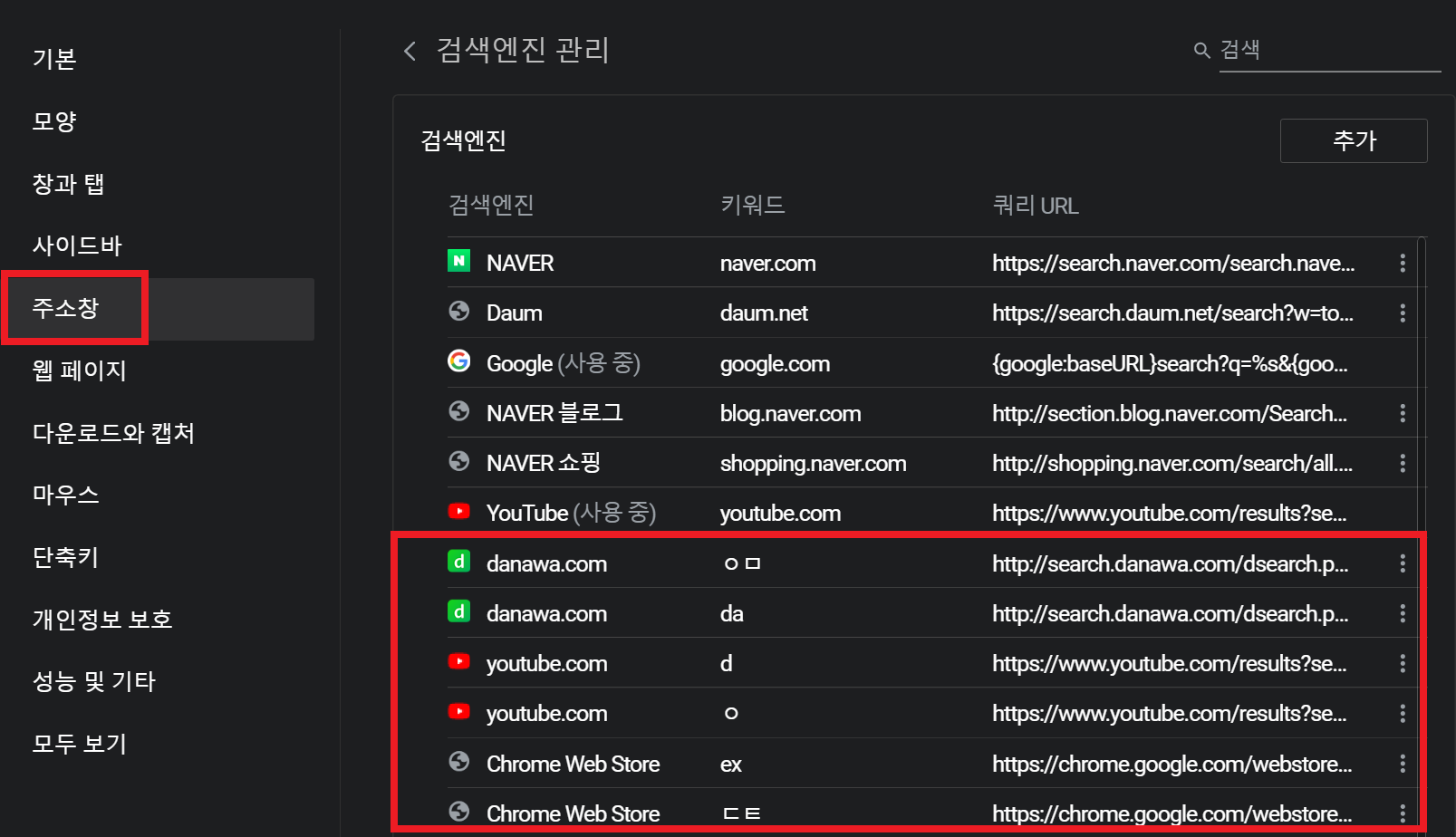Click the 검색엔진 관리 page title
Viewport: 1456px width, 837px height.
(523, 50)
